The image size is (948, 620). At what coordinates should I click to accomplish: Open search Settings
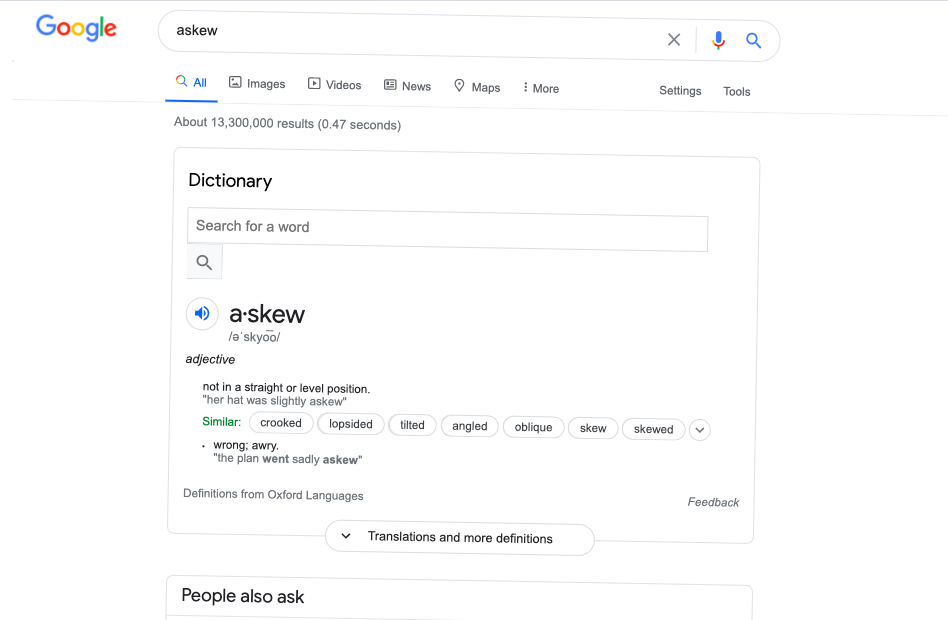tap(680, 90)
